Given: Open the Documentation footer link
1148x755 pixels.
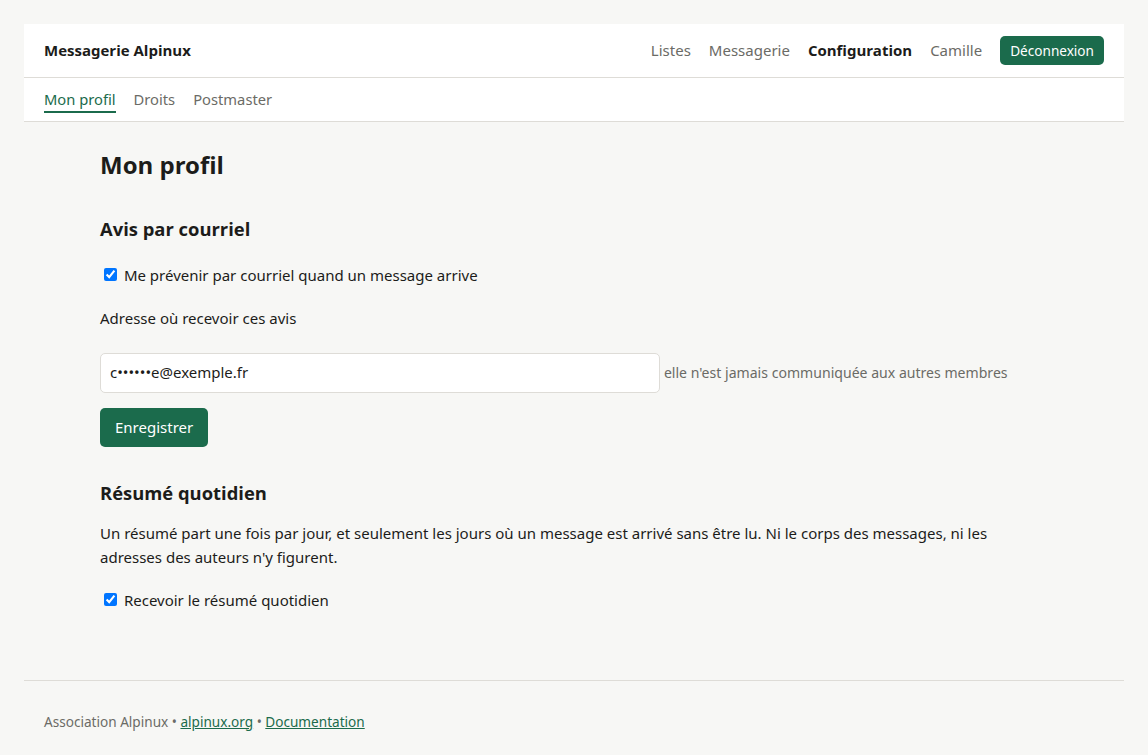Looking at the screenshot, I should coord(315,722).
